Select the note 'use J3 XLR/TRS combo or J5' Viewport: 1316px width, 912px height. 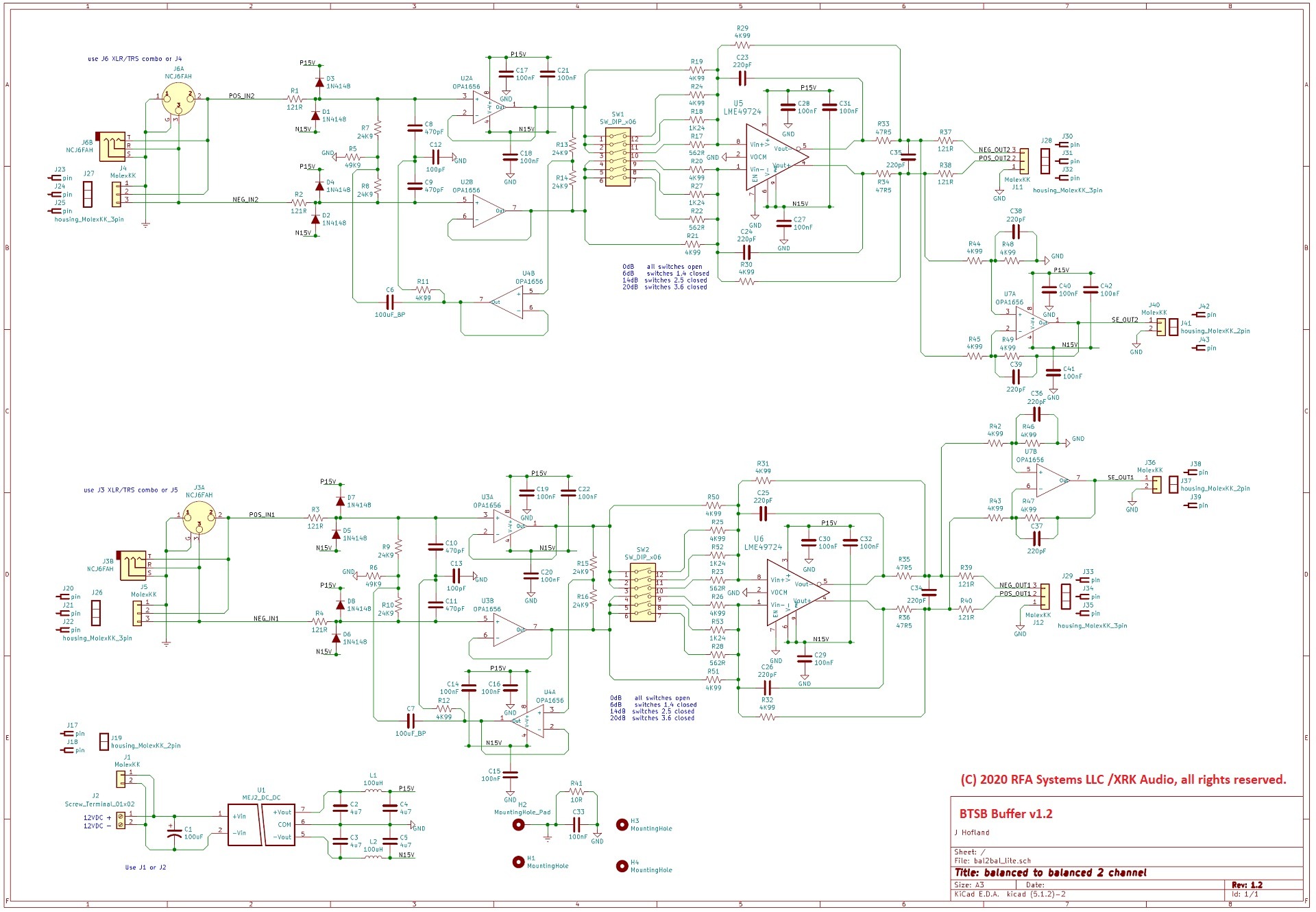click(130, 490)
